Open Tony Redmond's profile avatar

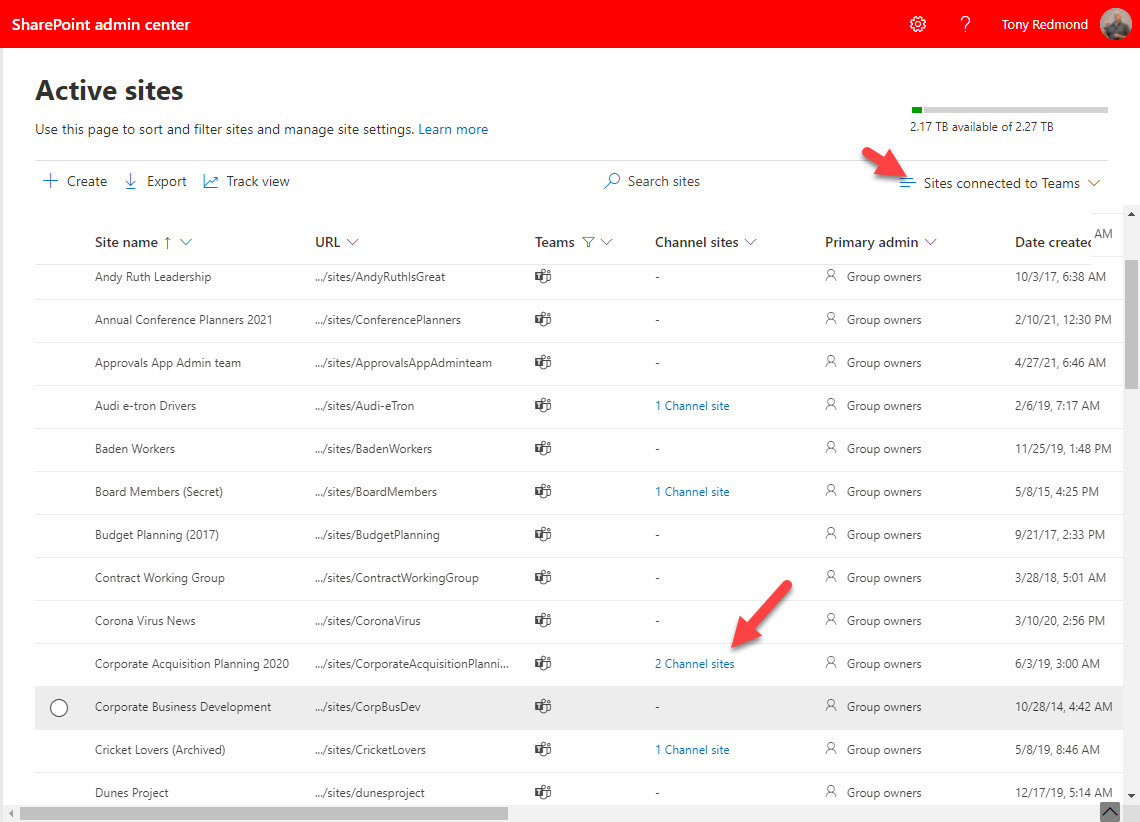1115,24
